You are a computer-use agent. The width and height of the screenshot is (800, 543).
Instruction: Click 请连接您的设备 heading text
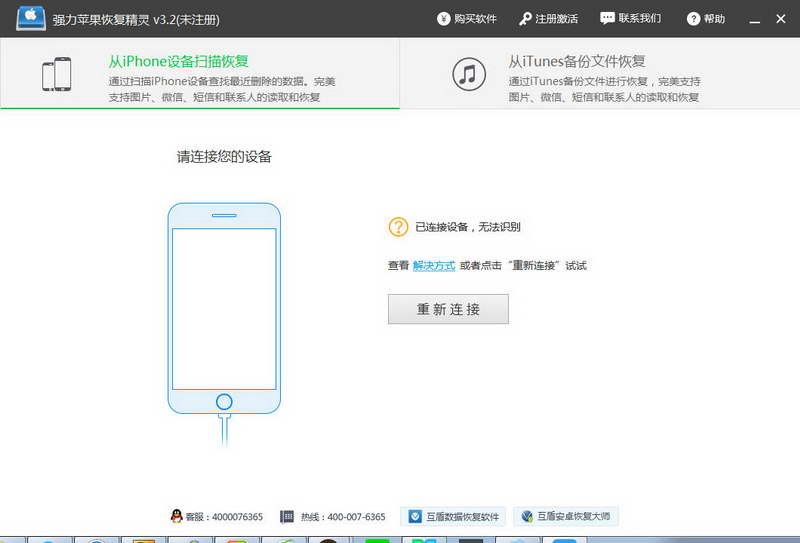click(x=224, y=157)
